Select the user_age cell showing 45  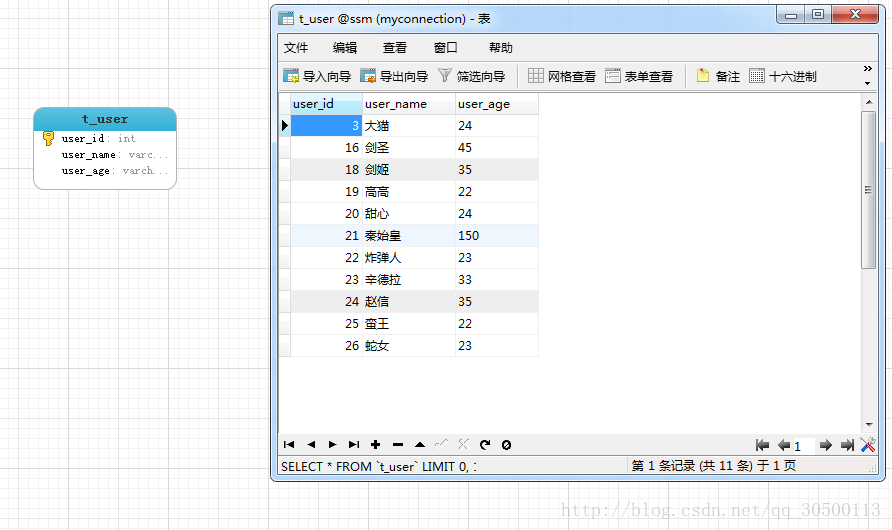[497, 148]
